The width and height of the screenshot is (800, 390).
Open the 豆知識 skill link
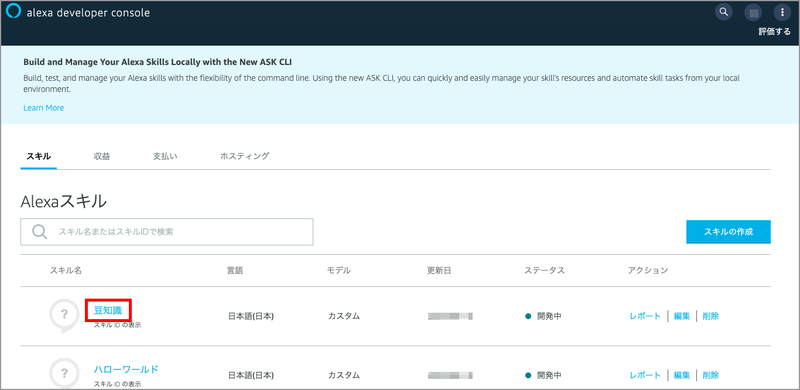click(108, 310)
